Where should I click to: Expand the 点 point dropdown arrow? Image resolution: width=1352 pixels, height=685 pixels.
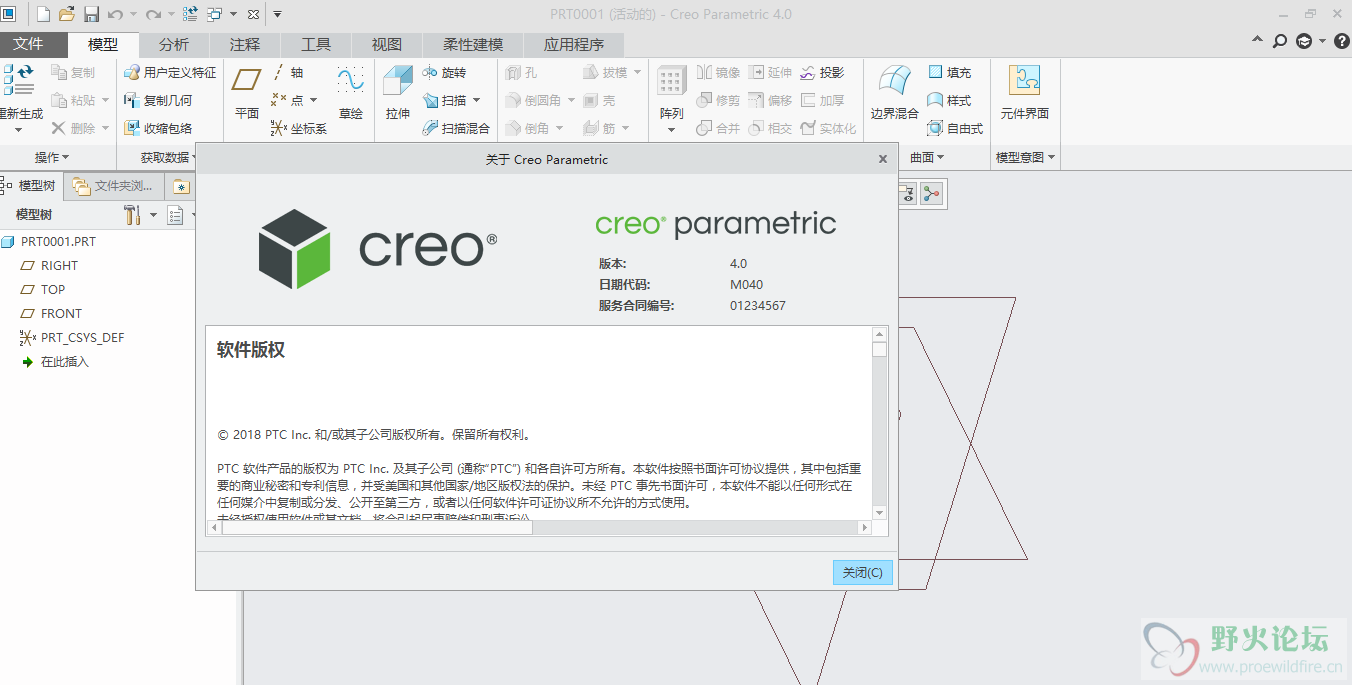point(313,100)
